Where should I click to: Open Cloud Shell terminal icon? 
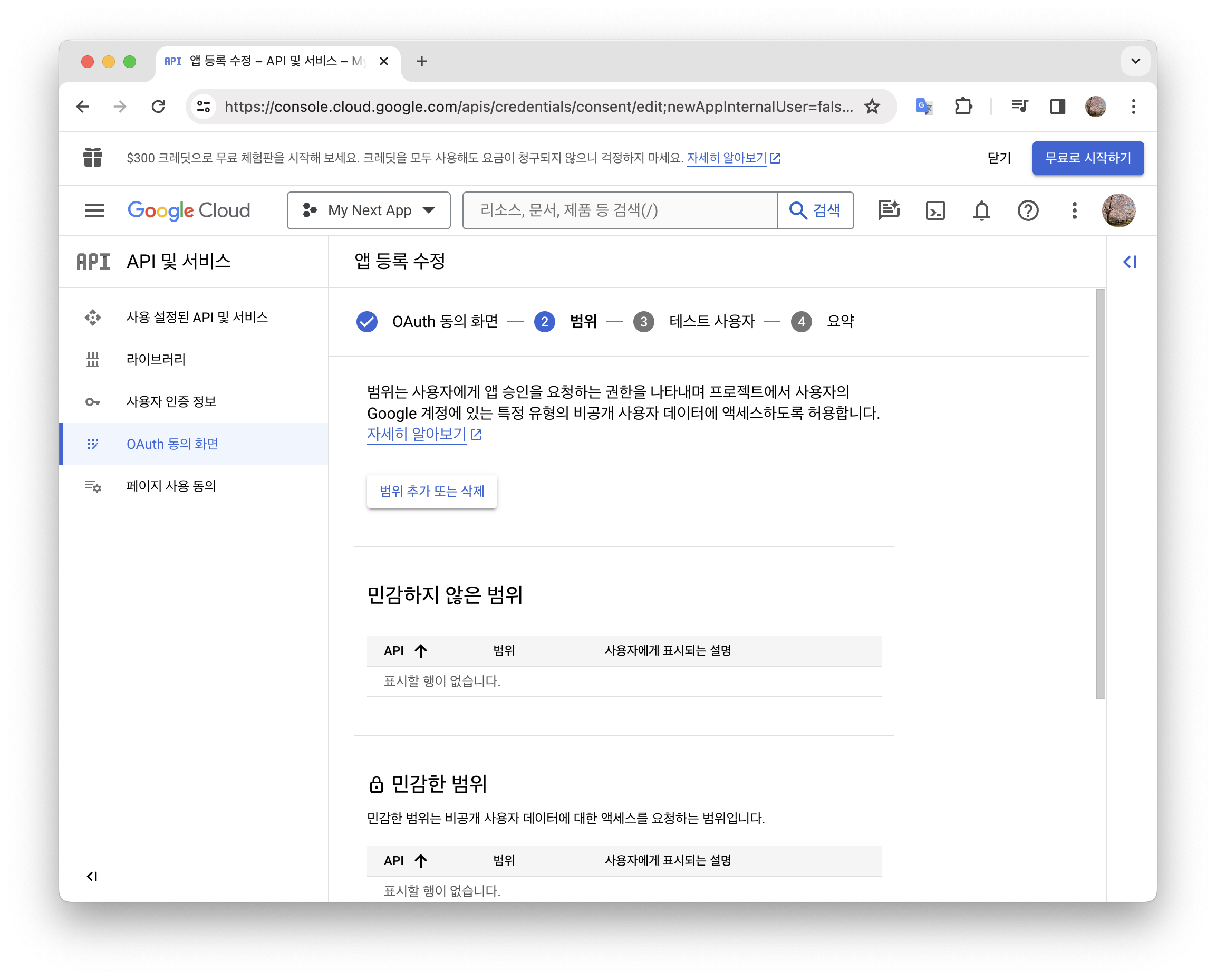click(935, 210)
